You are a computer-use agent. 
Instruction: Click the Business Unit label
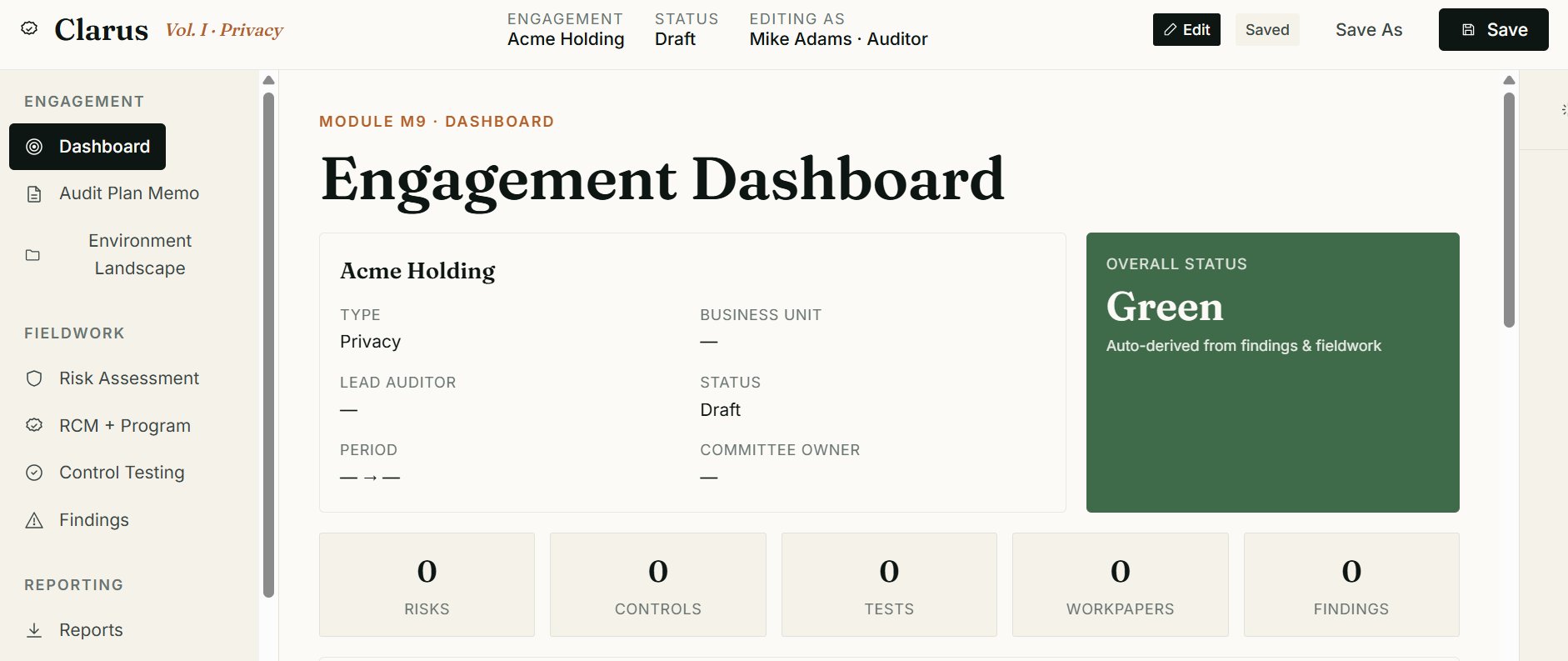pos(761,315)
